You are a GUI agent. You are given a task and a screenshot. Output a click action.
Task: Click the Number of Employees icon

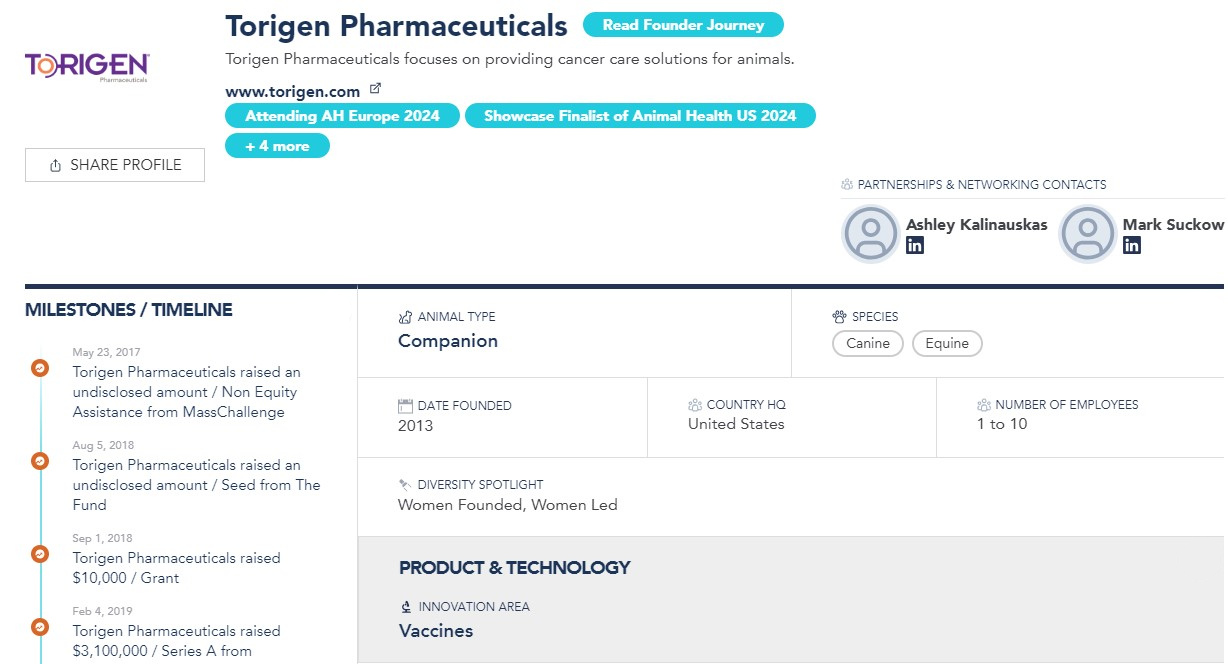click(984, 405)
